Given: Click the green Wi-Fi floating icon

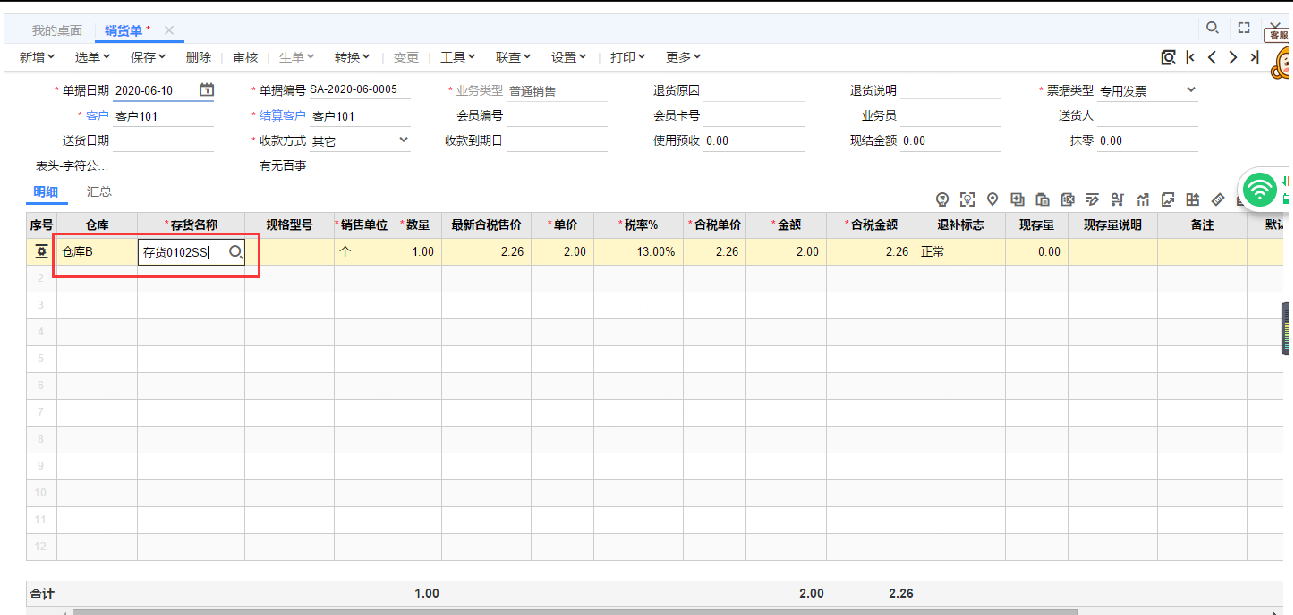Looking at the screenshot, I should pos(1260,188).
